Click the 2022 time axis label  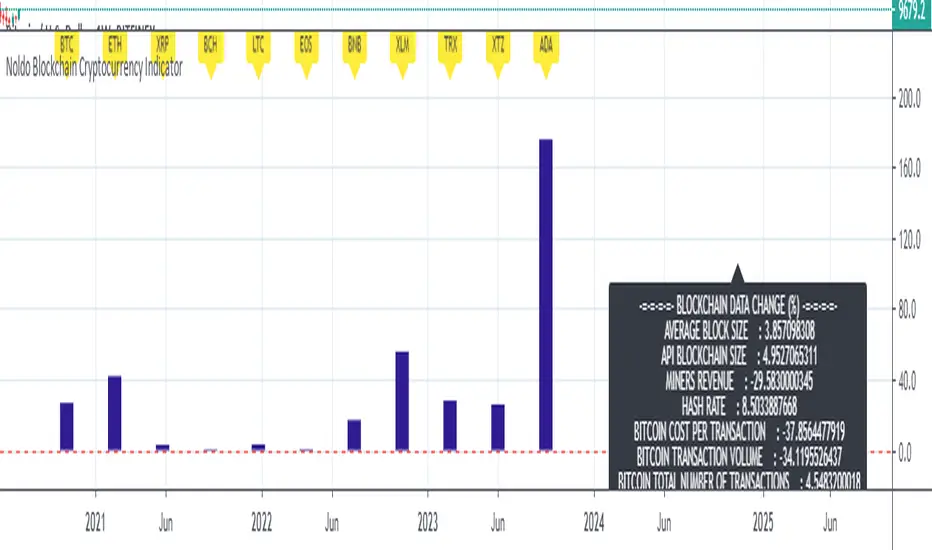click(x=262, y=523)
